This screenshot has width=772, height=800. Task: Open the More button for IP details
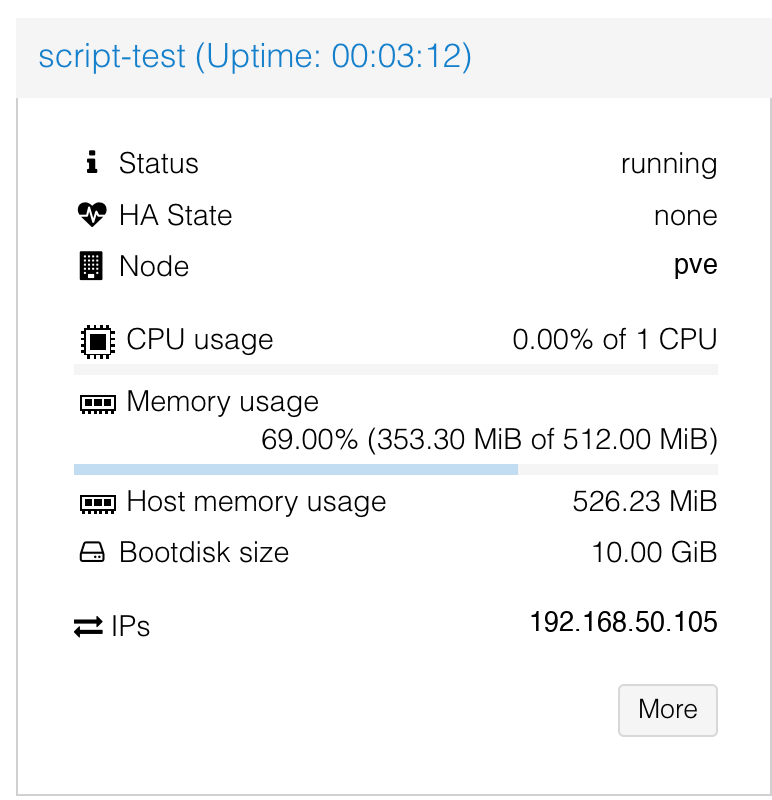[667, 710]
